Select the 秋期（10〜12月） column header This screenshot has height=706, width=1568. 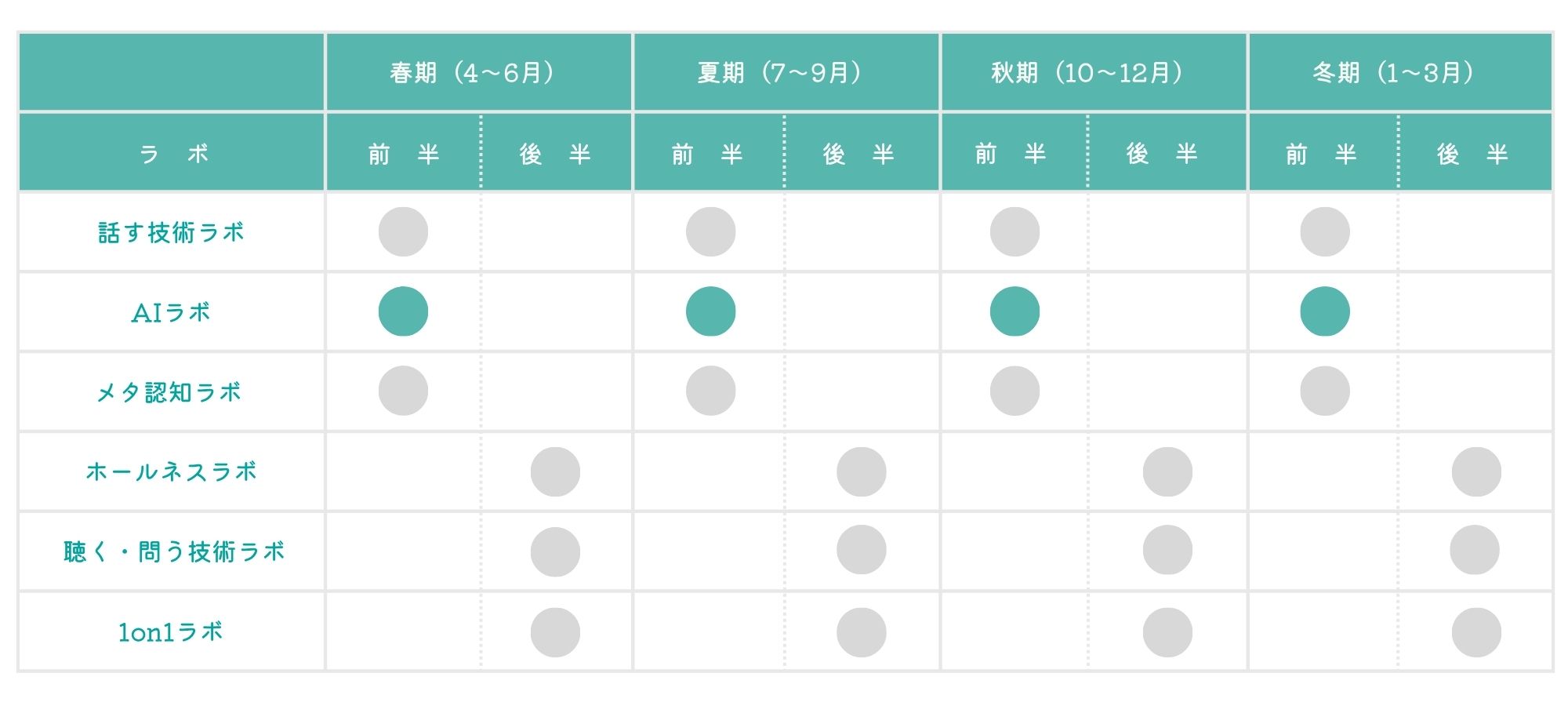point(1094,72)
